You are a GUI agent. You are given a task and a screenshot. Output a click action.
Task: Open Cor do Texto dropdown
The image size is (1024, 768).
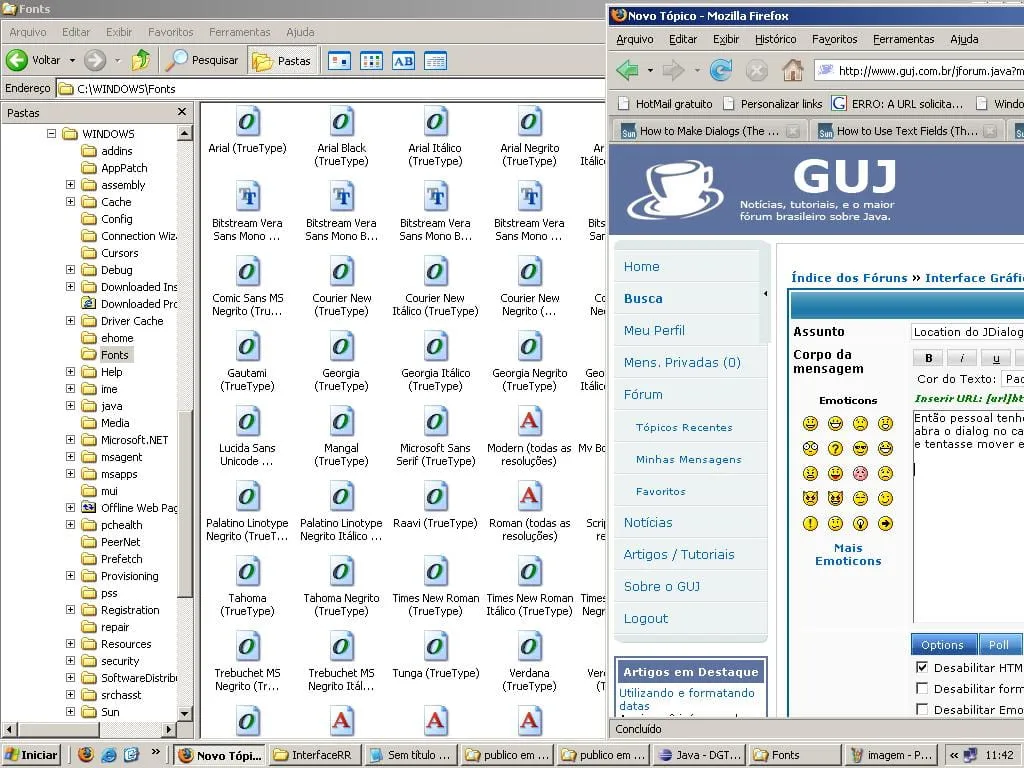(x=1012, y=379)
